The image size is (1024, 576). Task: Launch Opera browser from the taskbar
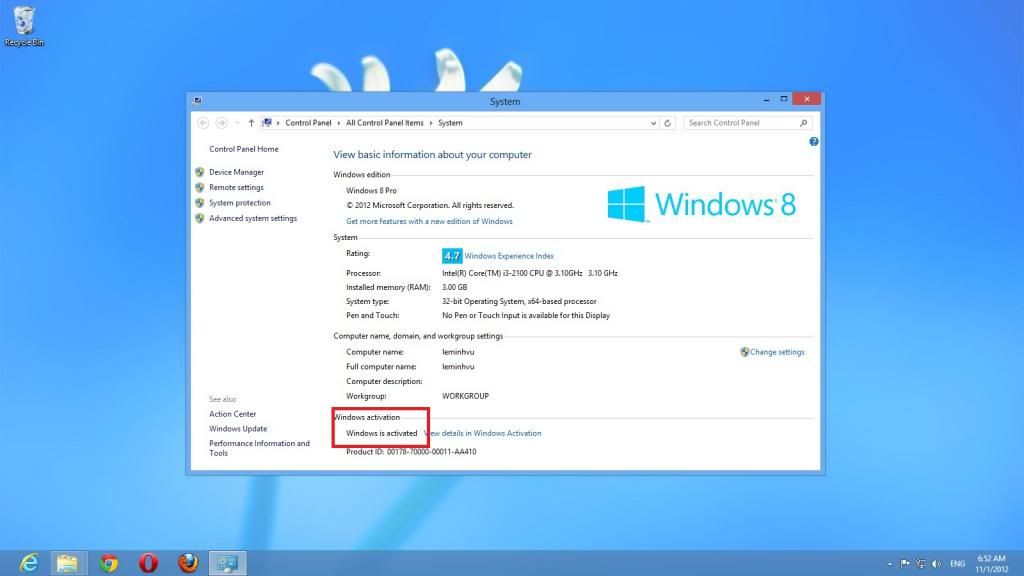(148, 562)
